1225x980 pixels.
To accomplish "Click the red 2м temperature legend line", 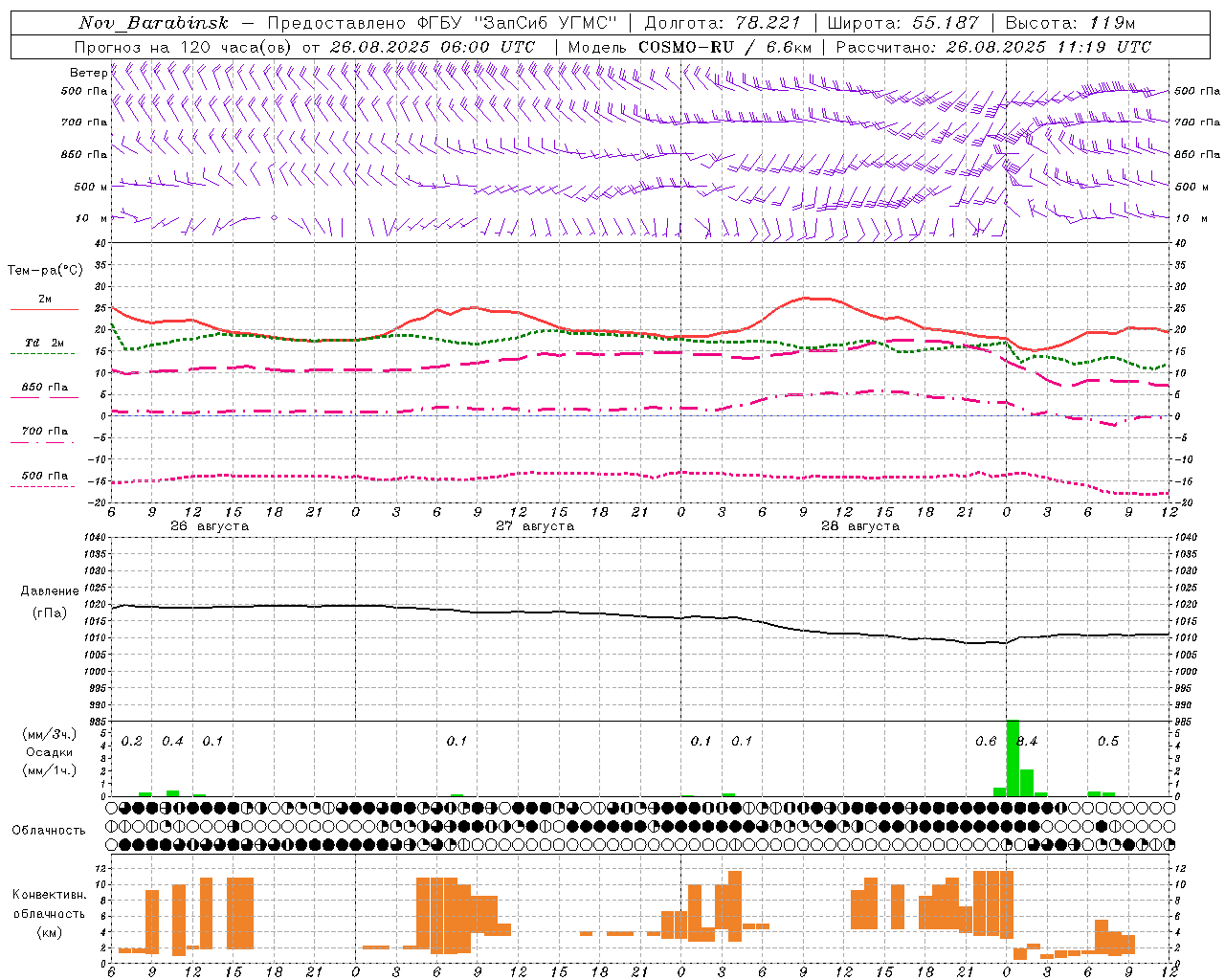I will pyautogui.click(x=44, y=309).
